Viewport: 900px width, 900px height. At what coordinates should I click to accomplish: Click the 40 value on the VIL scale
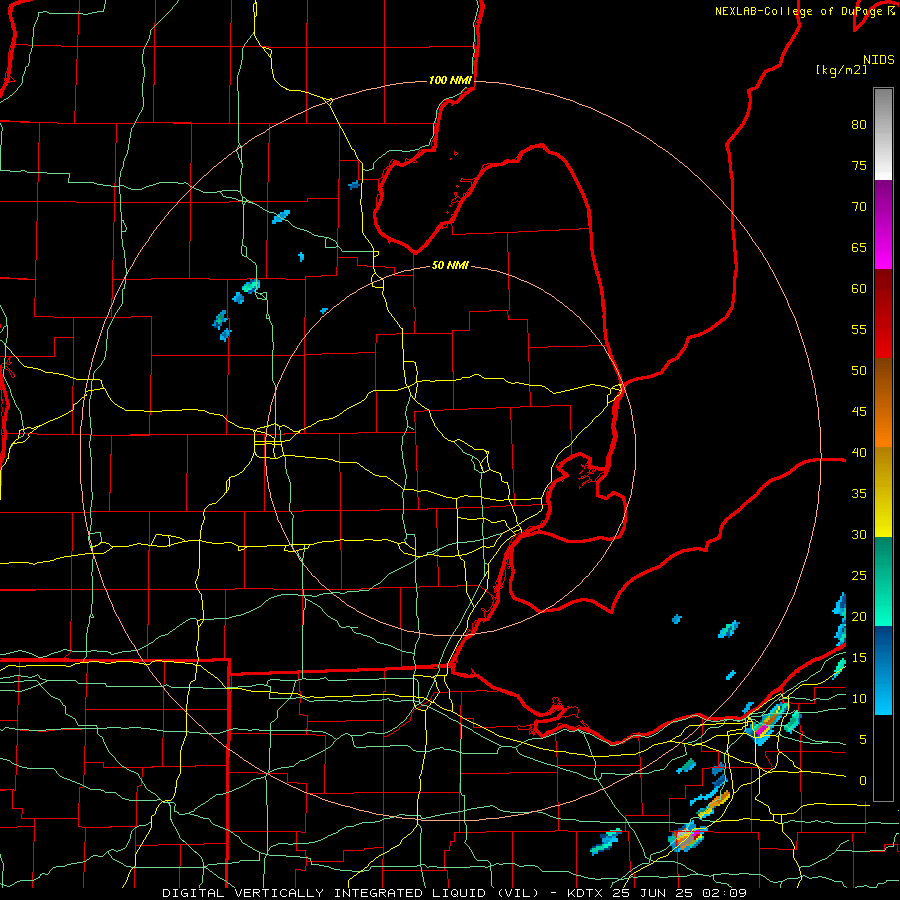coord(859,453)
